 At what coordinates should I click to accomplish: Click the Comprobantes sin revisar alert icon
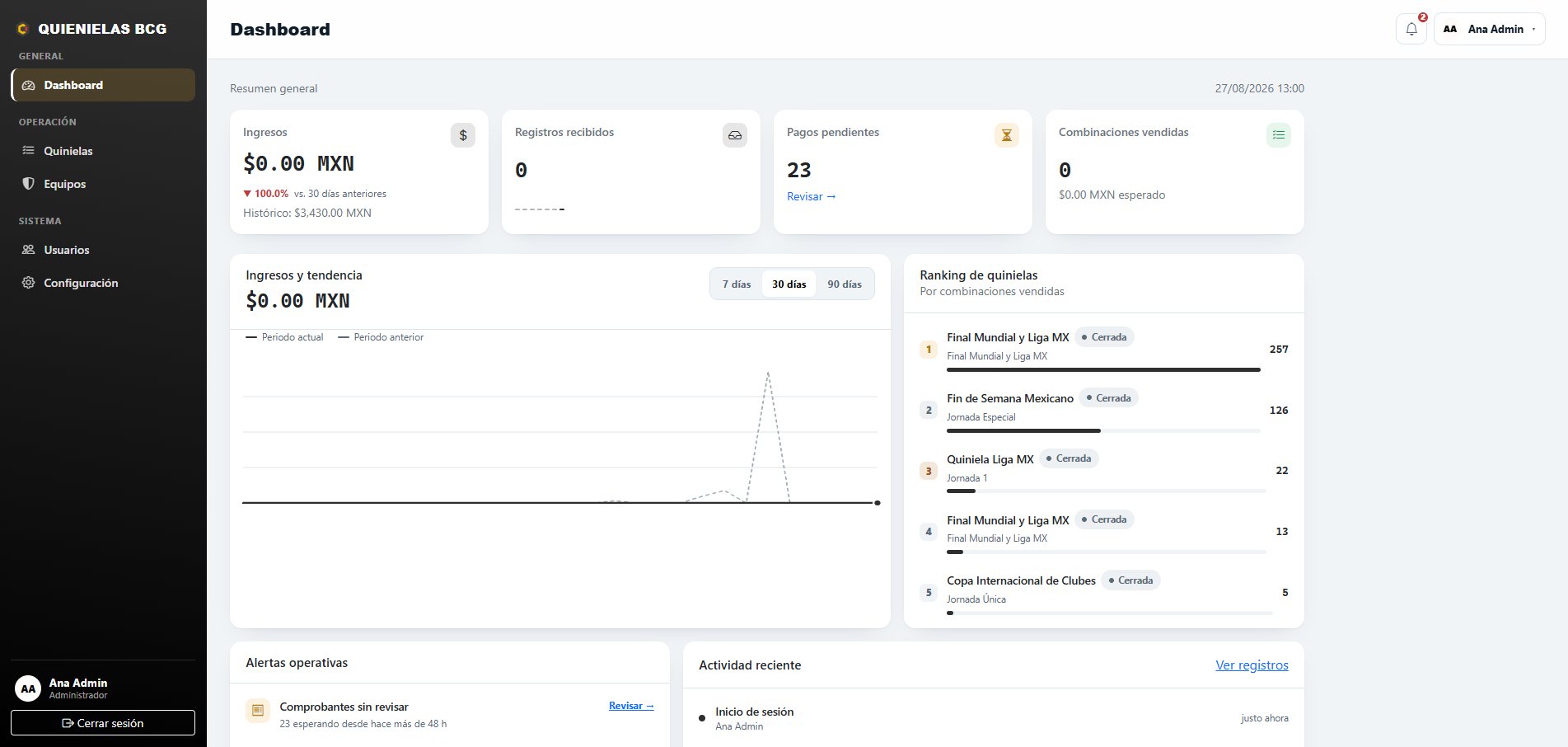click(x=258, y=711)
